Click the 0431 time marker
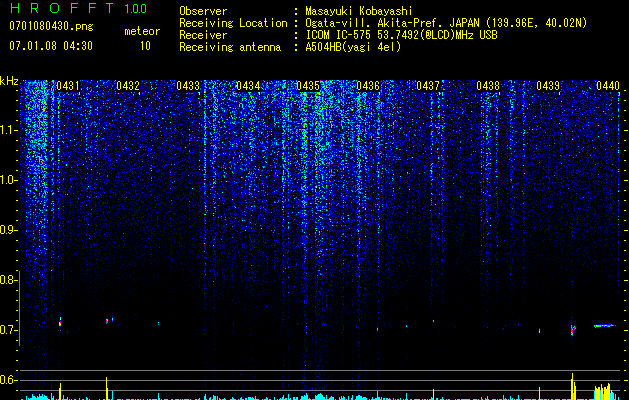Screen dimensions: 629x400 click(x=67, y=86)
